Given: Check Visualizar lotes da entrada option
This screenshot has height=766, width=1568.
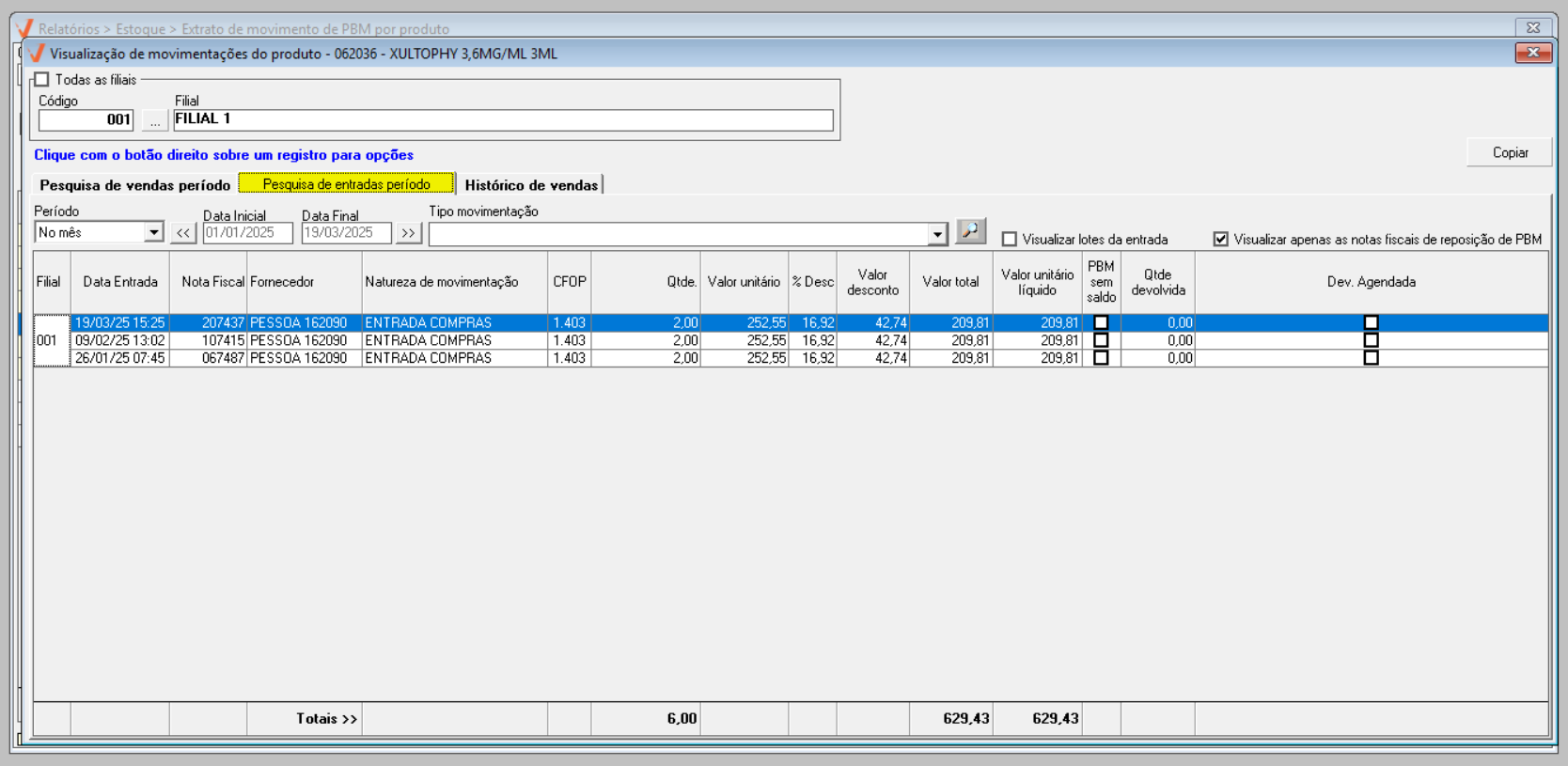Looking at the screenshot, I should tap(1010, 240).
